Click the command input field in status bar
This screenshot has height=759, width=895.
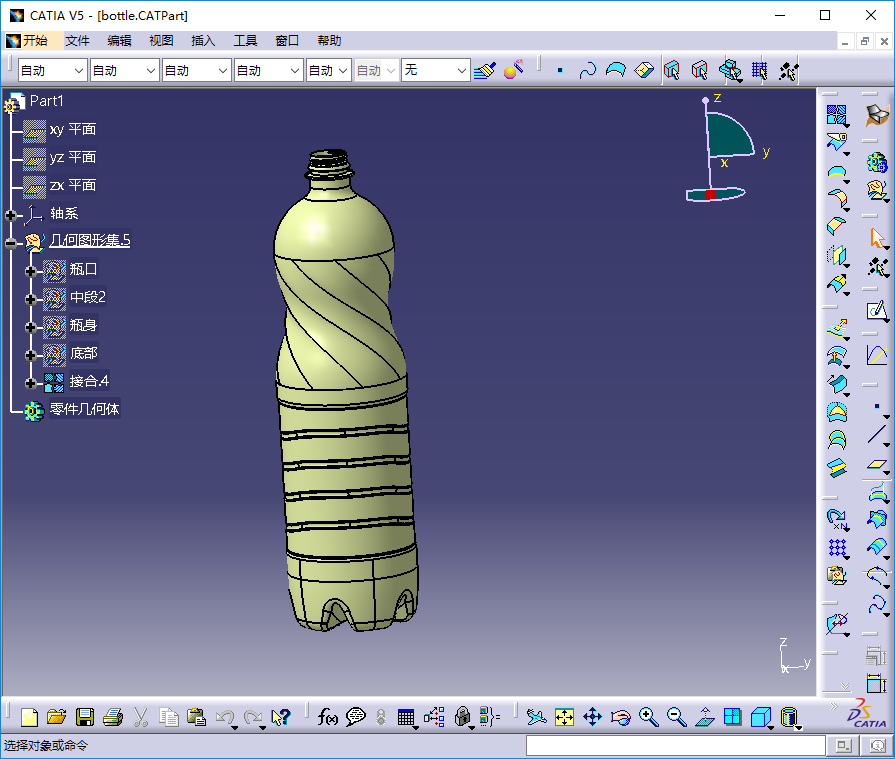(x=675, y=746)
